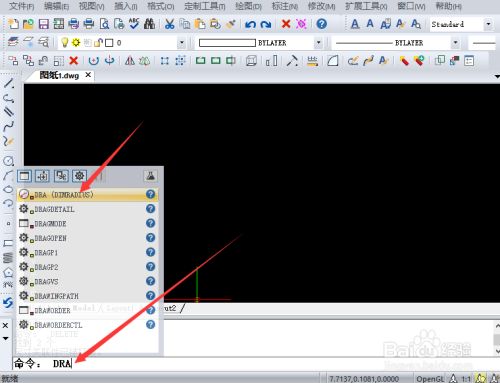Close the 图纸1.dwg tab
The height and width of the screenshot is (383, 500).
pos(88,75)
